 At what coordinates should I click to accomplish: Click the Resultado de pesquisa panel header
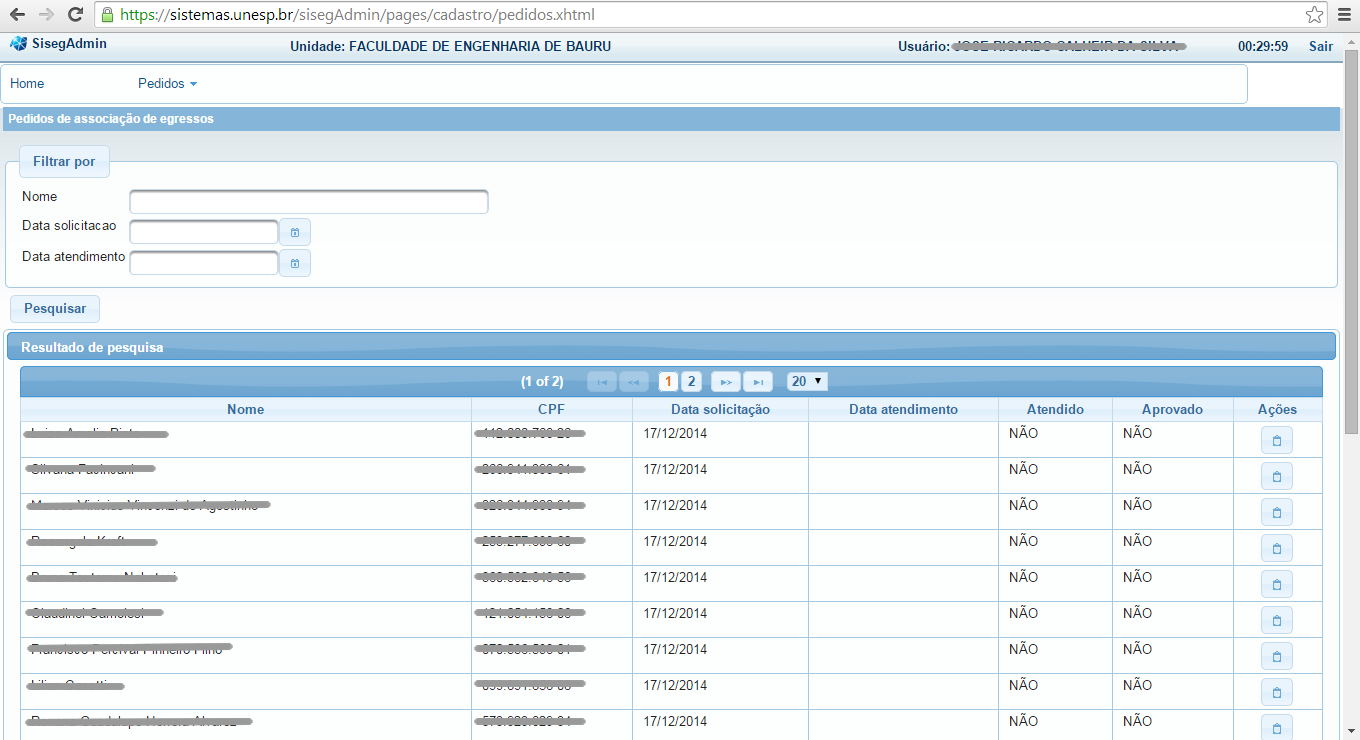(x=671, y=347)
